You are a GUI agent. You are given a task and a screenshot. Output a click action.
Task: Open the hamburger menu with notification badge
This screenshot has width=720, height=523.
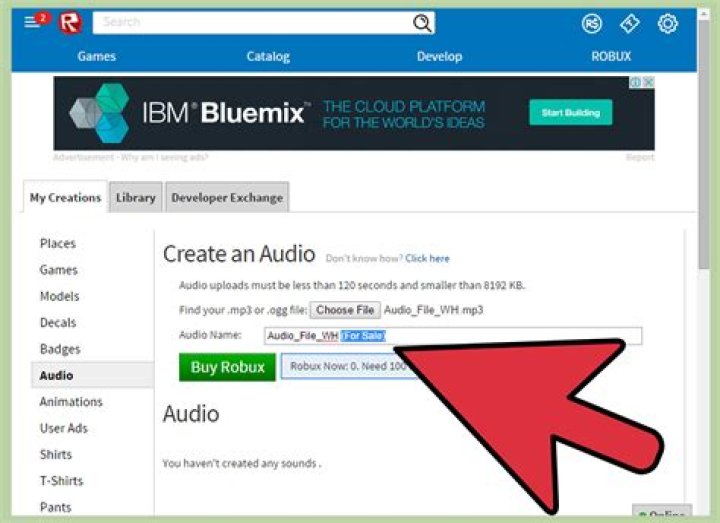(35, 22)
